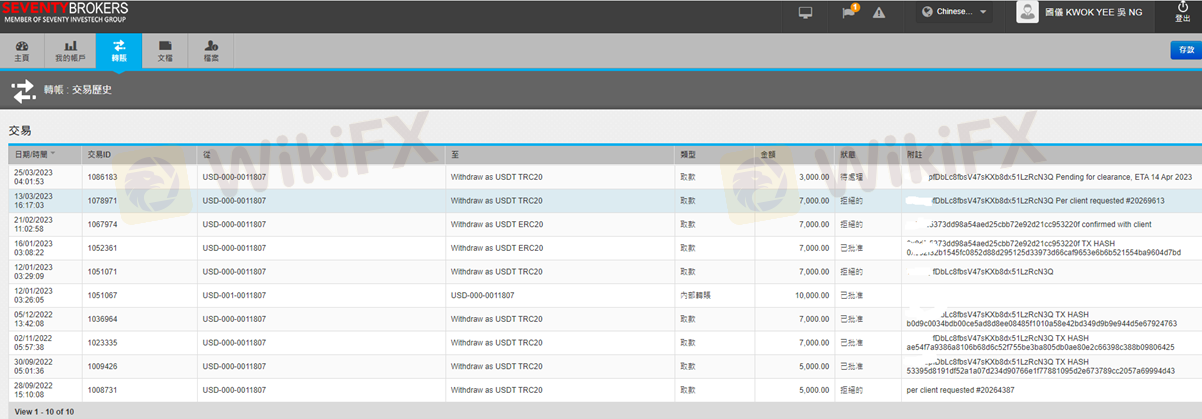The height and width of the screenshot is (419, 1202).
Task: Click the transfer arrows icon beside page title
Action: click(x=23, y=92)
